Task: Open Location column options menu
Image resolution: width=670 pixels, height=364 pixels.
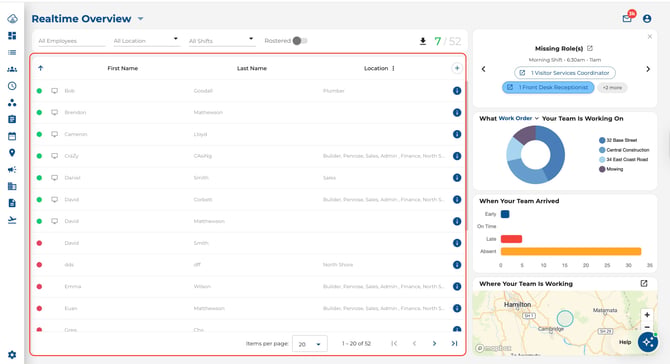Action: point(393,68)
